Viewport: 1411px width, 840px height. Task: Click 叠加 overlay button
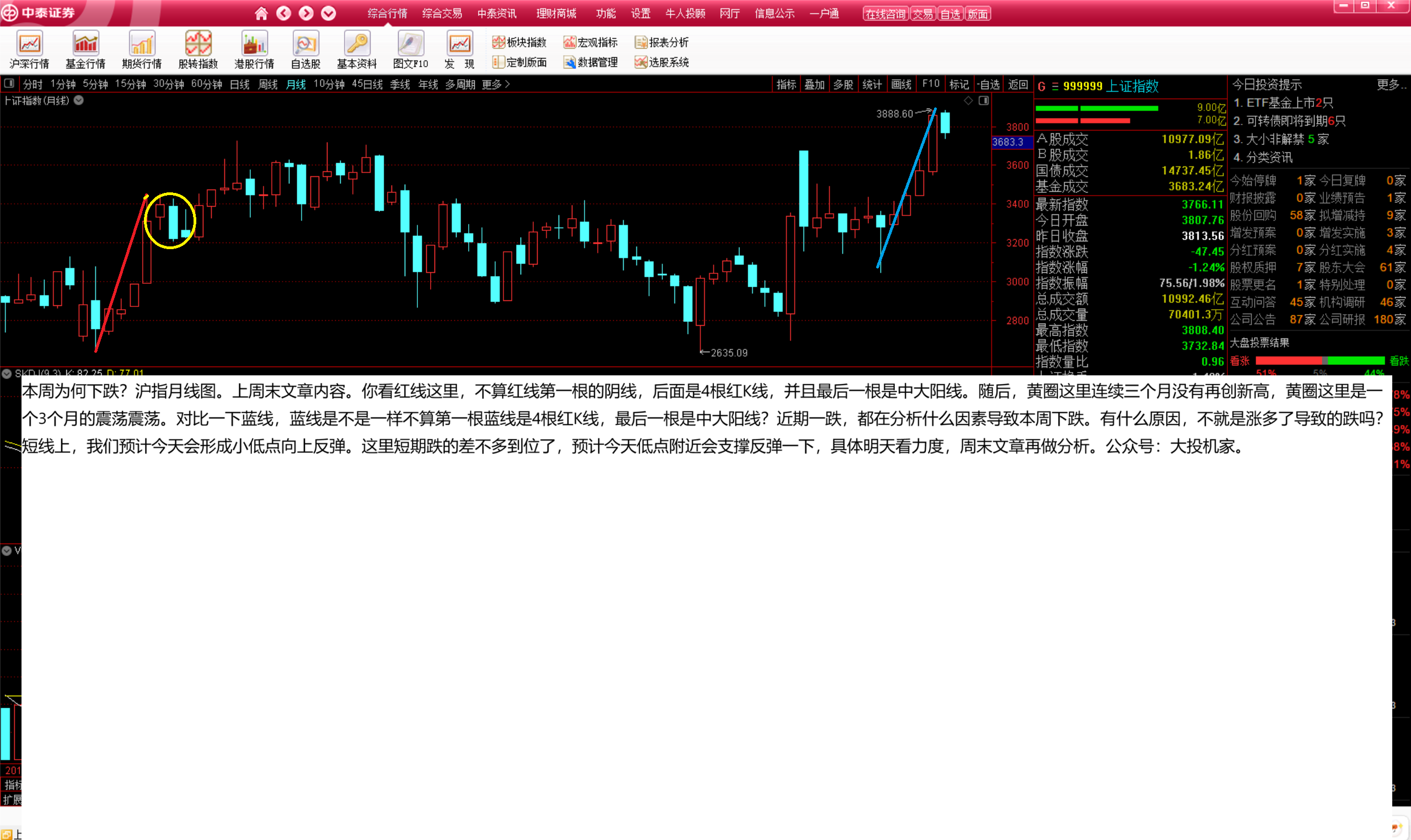pos(815,84)
